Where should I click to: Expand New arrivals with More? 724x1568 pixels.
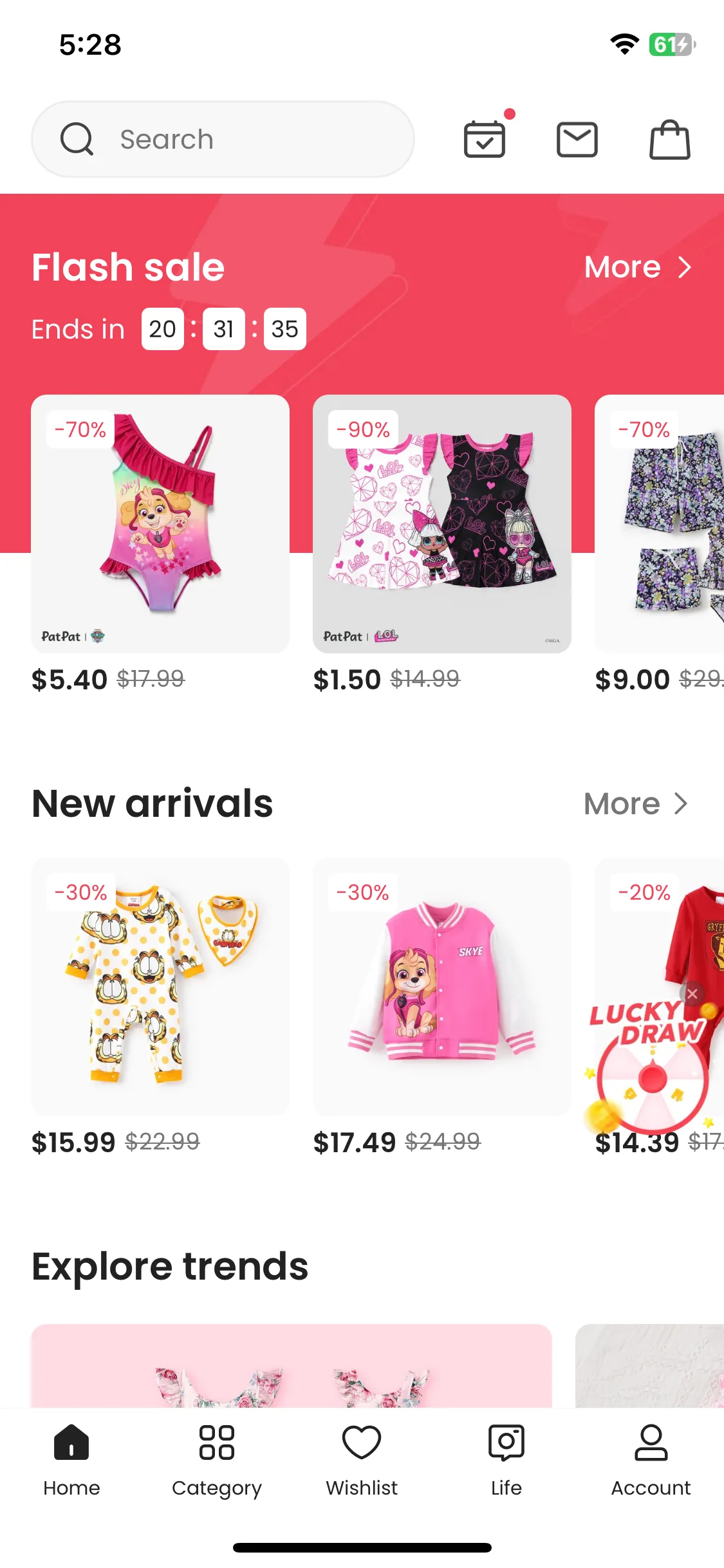click(x=636, y=803)
